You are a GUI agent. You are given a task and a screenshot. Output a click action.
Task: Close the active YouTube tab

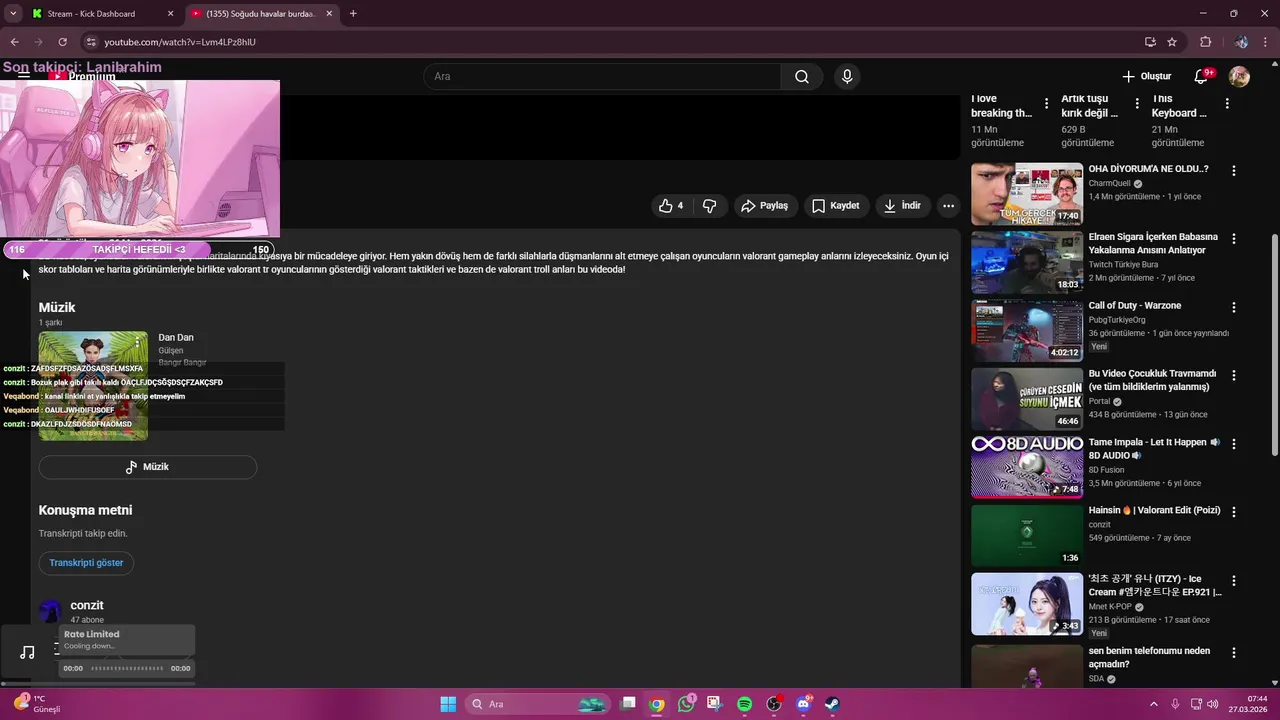(330, 14)
